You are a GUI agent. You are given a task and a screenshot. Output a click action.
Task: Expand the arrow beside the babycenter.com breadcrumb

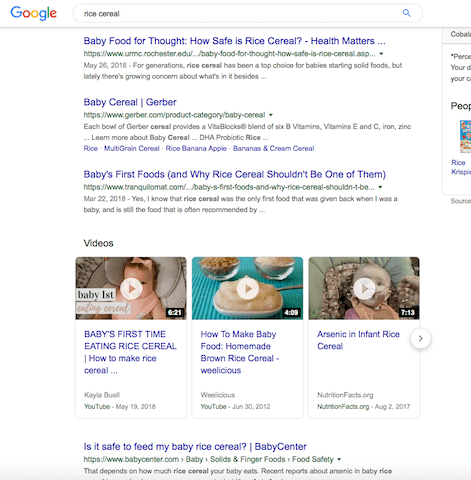(x=339, y=459)
